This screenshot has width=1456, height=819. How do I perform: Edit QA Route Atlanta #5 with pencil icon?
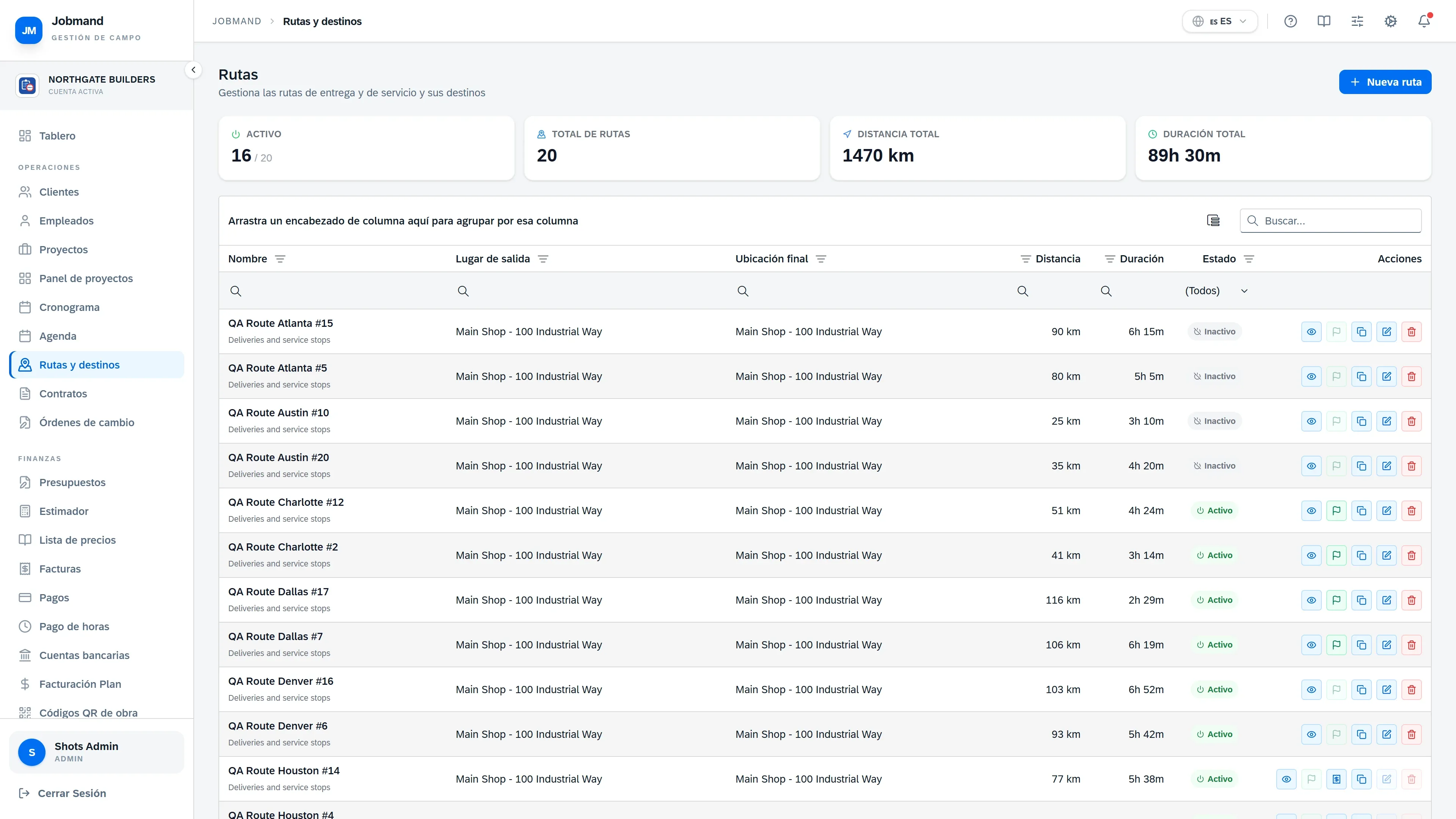[x=1387, y=377]
